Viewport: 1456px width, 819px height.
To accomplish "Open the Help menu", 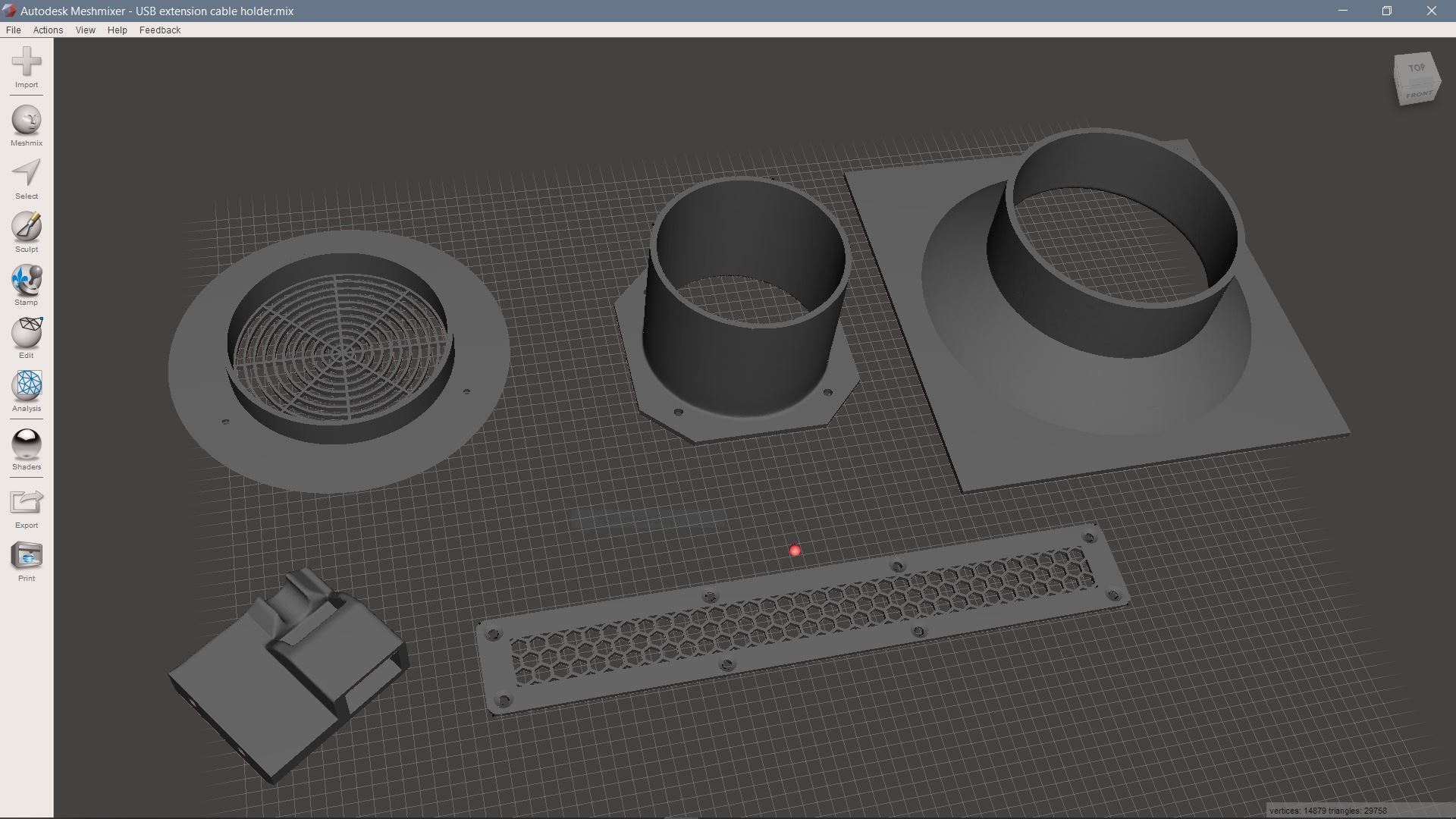I will pos(118,30).
